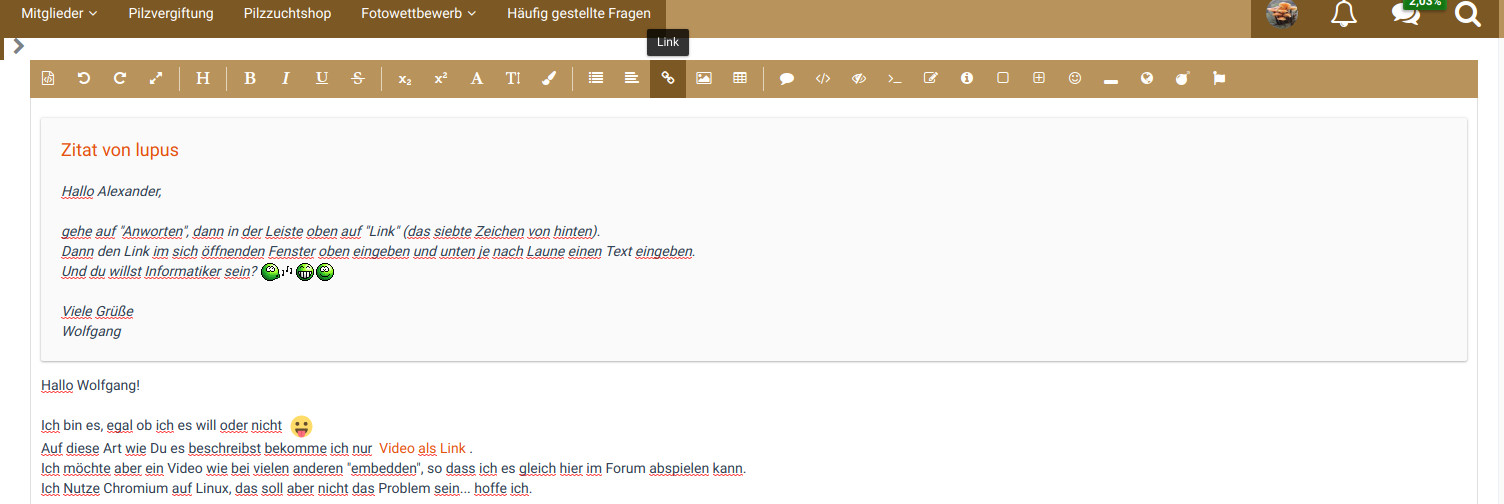Toggle bold formatting
1504x504 pixels.
(250, 78)
